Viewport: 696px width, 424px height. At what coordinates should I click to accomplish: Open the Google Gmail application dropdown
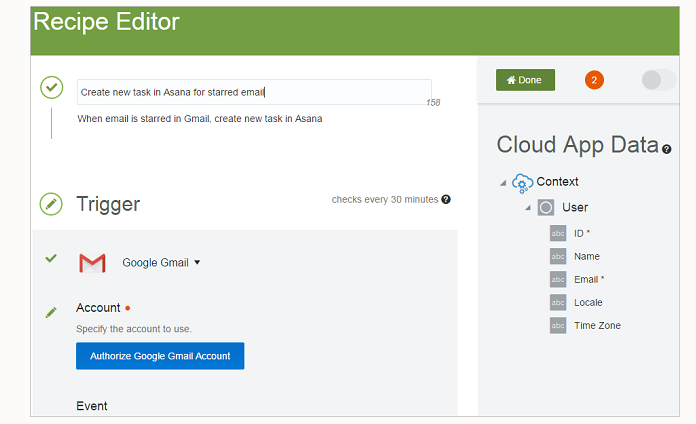tap(197, 263)
